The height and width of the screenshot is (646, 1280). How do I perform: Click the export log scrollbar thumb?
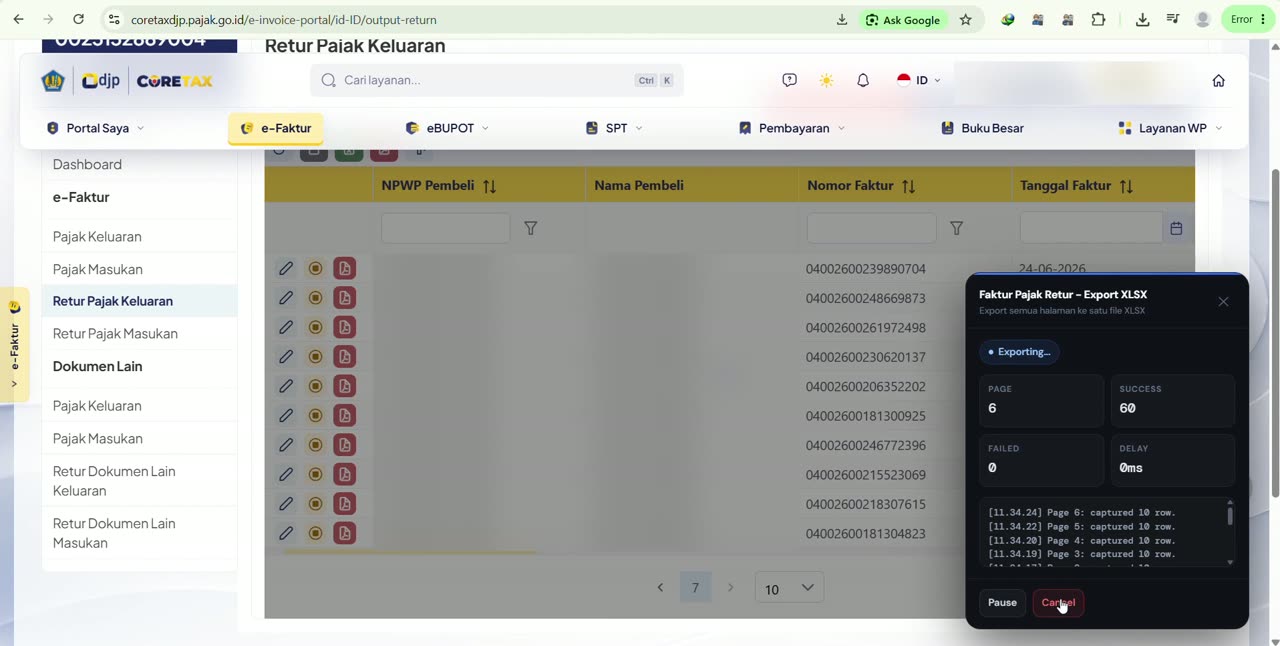coord(1230,516)
